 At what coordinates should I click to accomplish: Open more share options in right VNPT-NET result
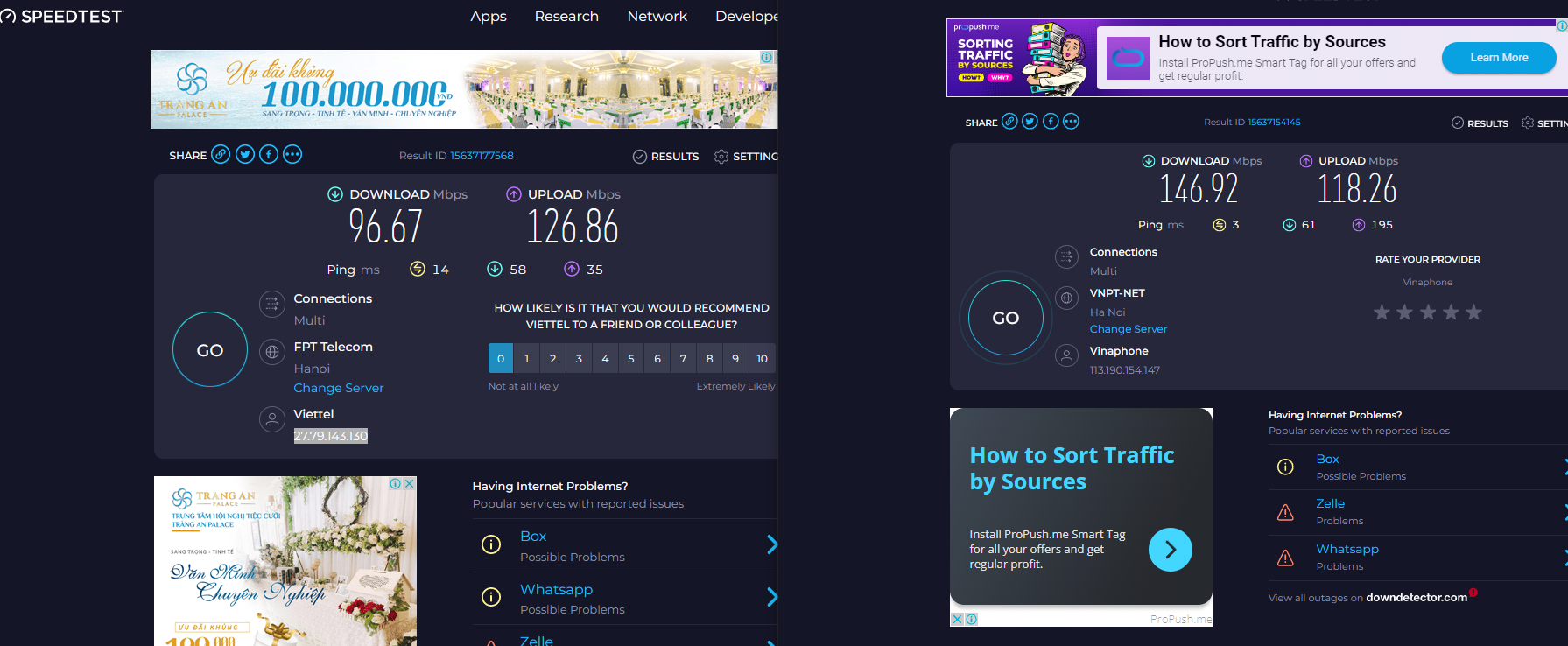click(x=1071, y=122)
